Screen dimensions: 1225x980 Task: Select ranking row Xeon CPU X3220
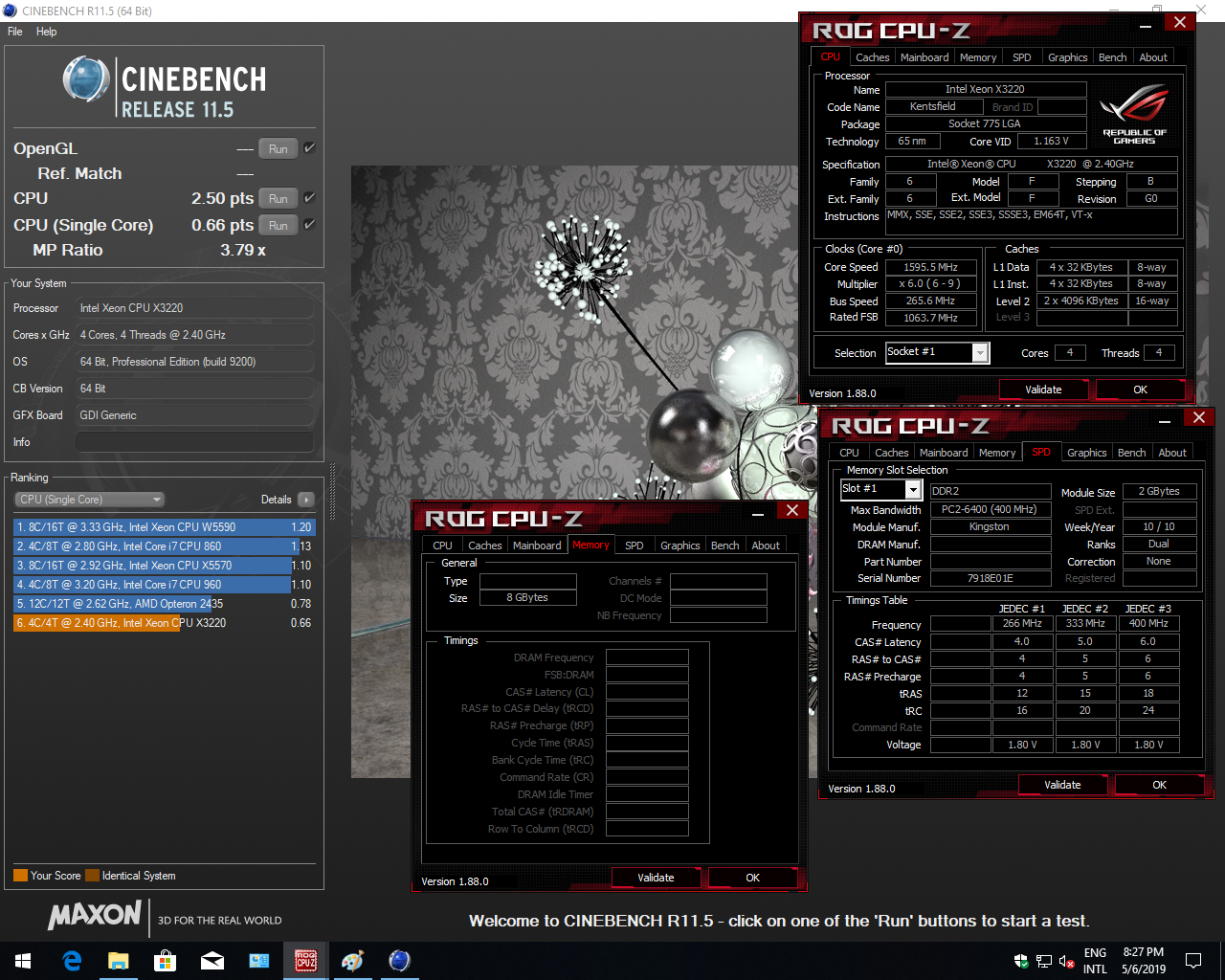(x=164, y=623)
